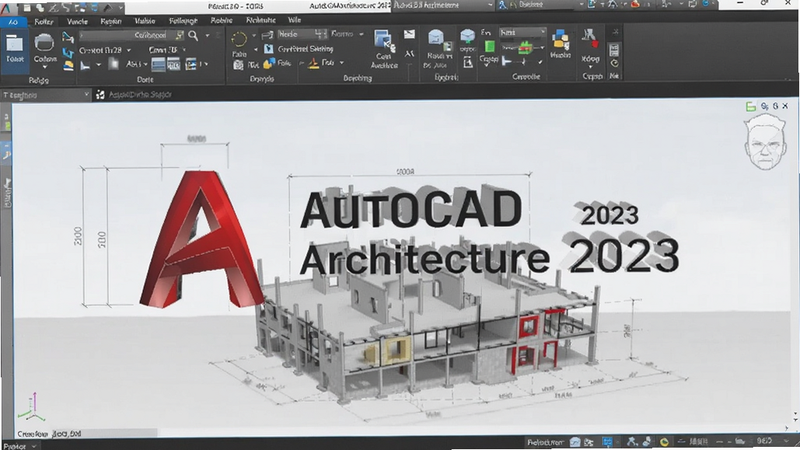Click the yellow-green circle icon in the status bar
The height and width of the screenshot is (450, 800).
point(664,442)
